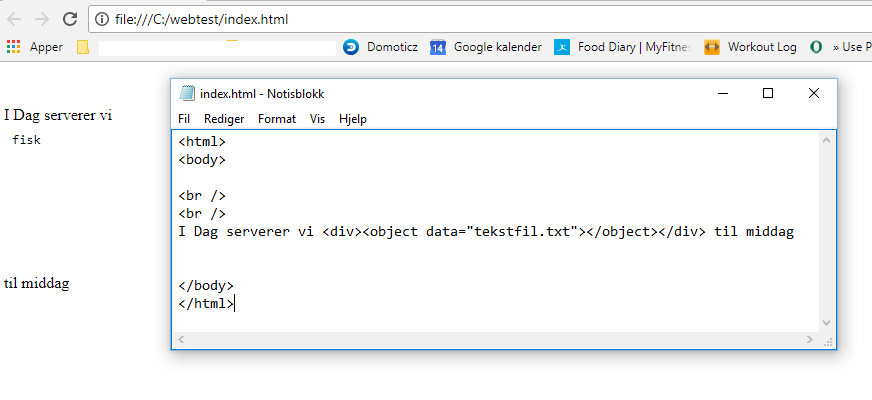Open the Apper apps grid shortcut
The image size is (872, 400).
34,47
